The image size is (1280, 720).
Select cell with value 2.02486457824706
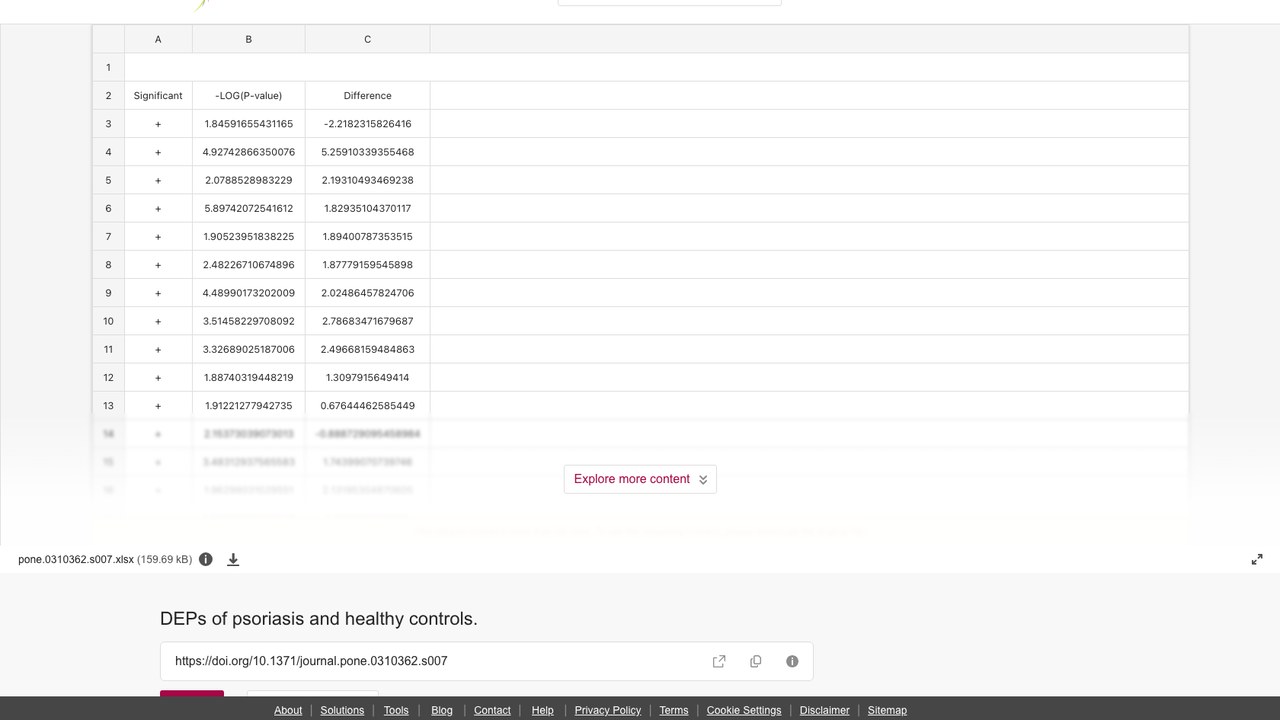click(368, 293)
